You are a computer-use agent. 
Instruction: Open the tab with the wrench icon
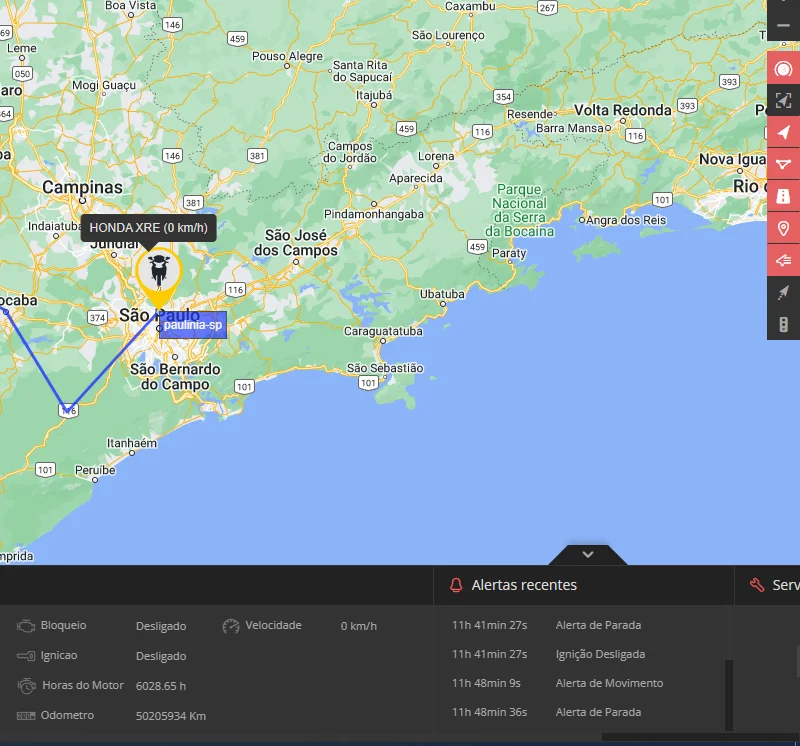[x=768, y=585]
